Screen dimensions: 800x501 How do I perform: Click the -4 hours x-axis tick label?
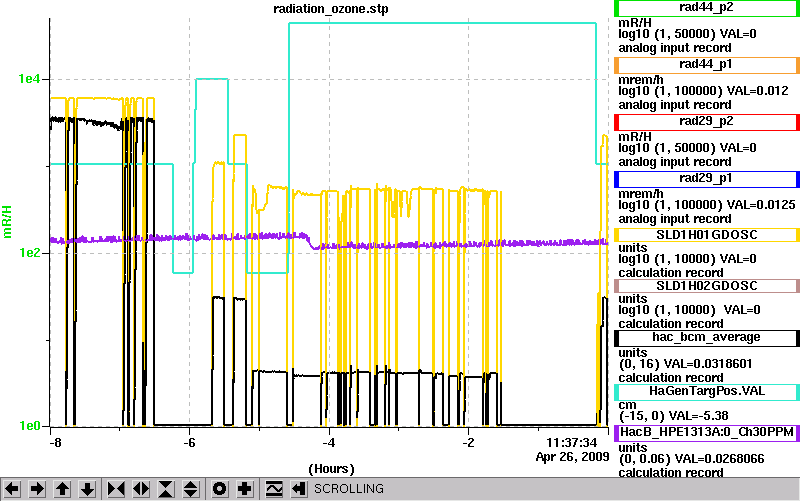point(329,442)
